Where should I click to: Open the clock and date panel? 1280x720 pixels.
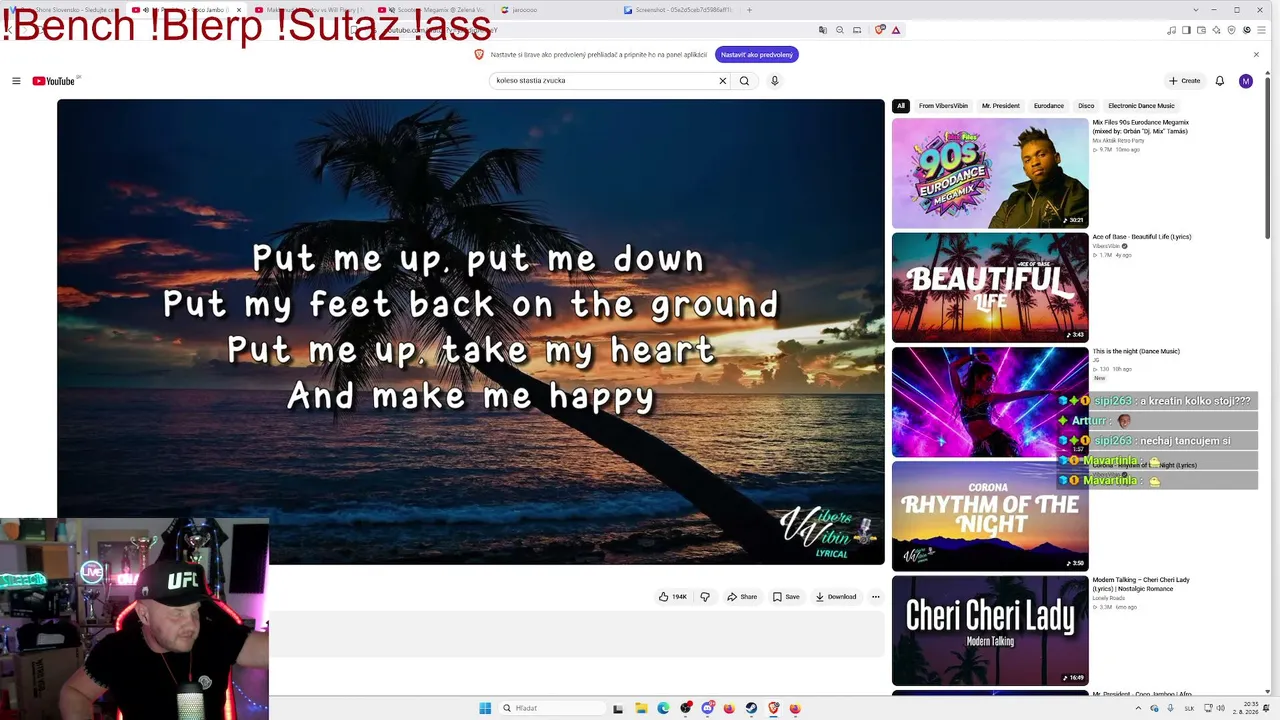1245,708
